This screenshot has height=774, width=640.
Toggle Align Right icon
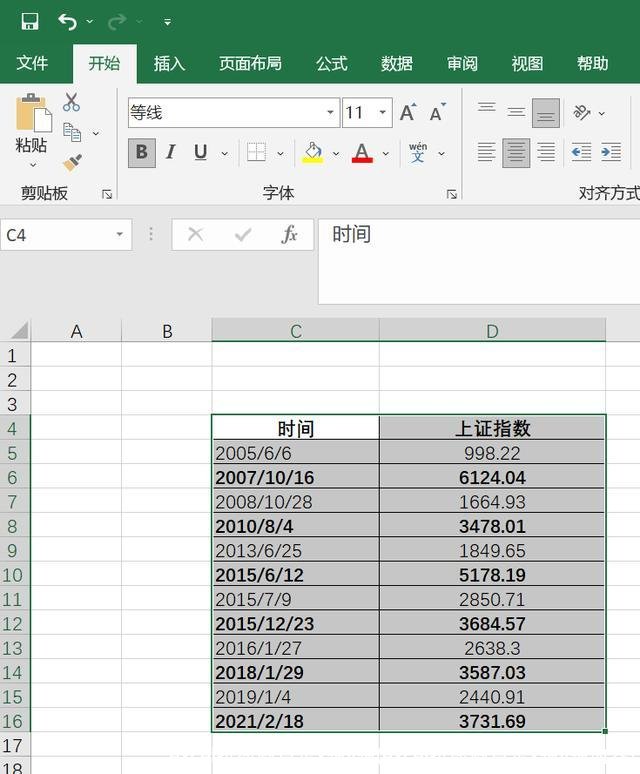pyautogui.click(x=546, y=153)
